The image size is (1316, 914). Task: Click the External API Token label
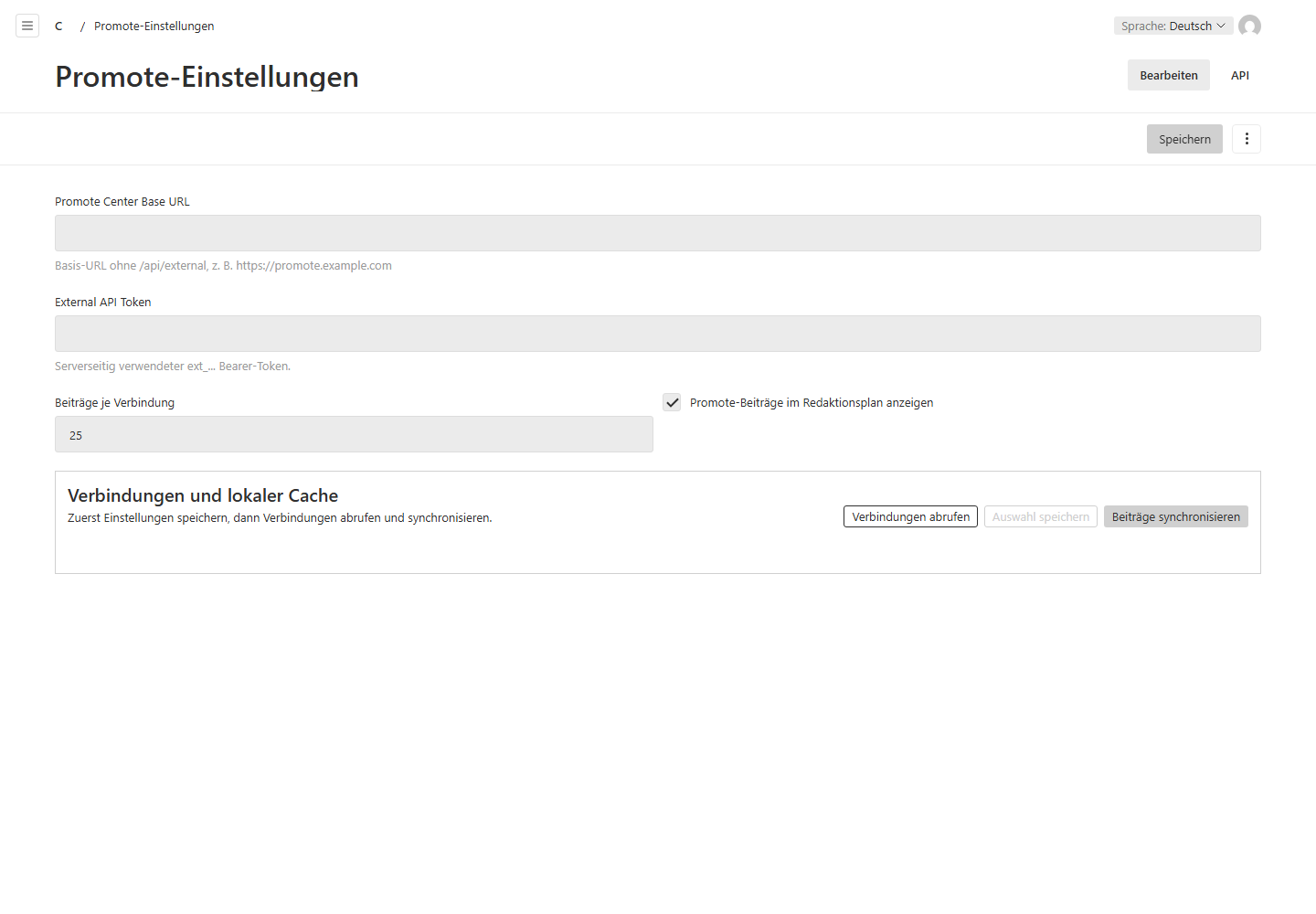point(103,303)
